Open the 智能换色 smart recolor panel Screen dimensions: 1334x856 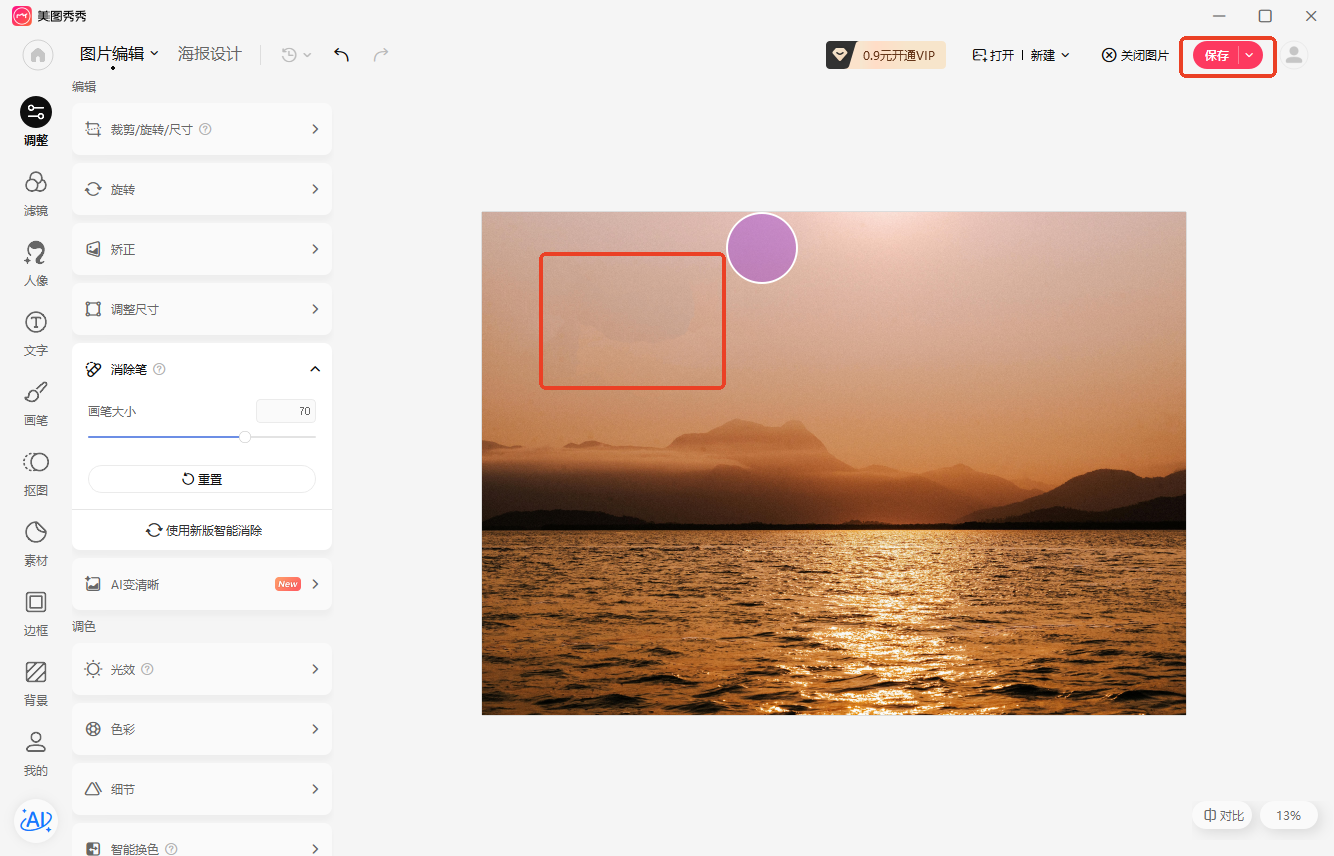coord(202,840)
